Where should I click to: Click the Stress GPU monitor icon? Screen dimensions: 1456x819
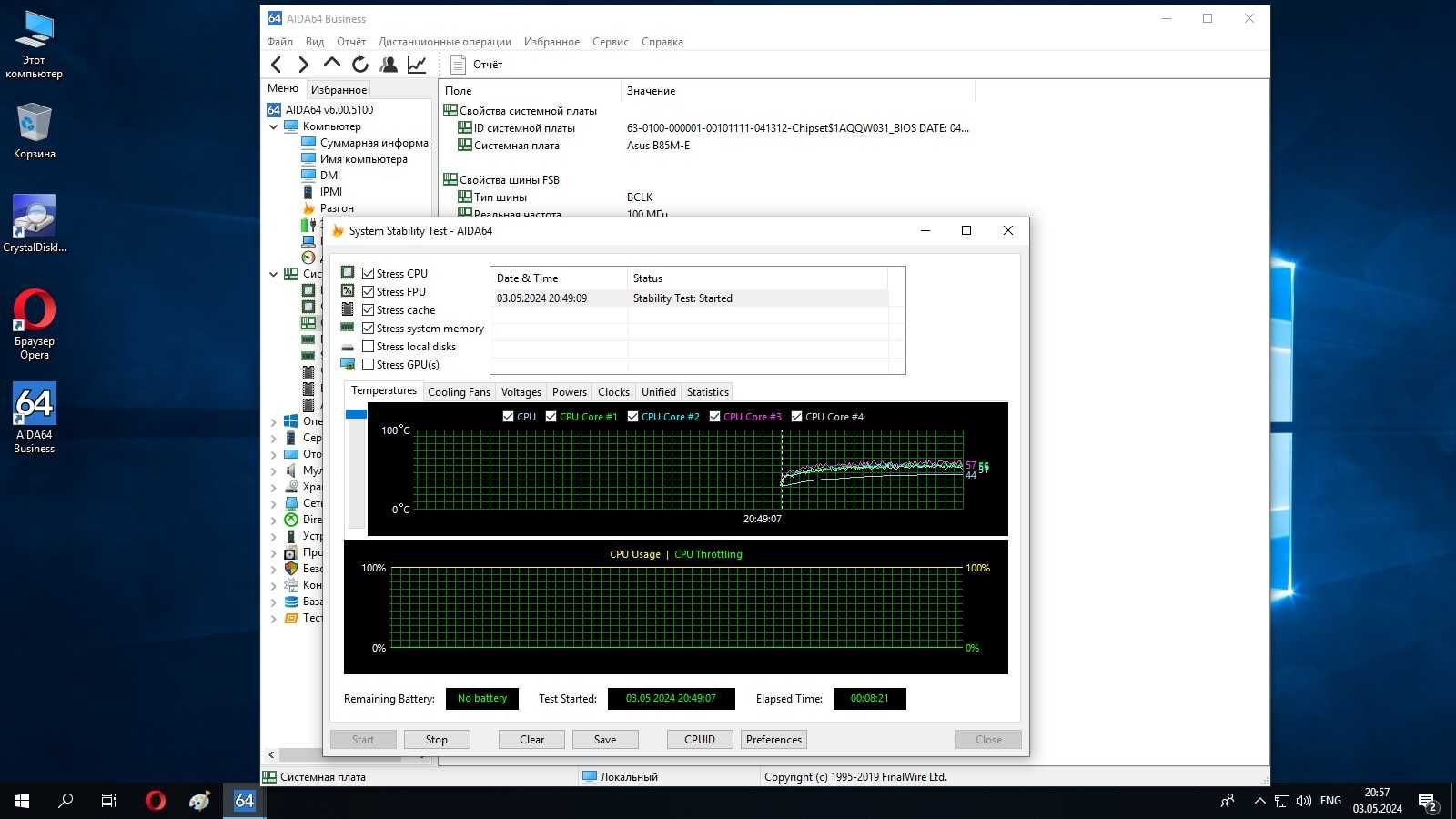point(348,364)
